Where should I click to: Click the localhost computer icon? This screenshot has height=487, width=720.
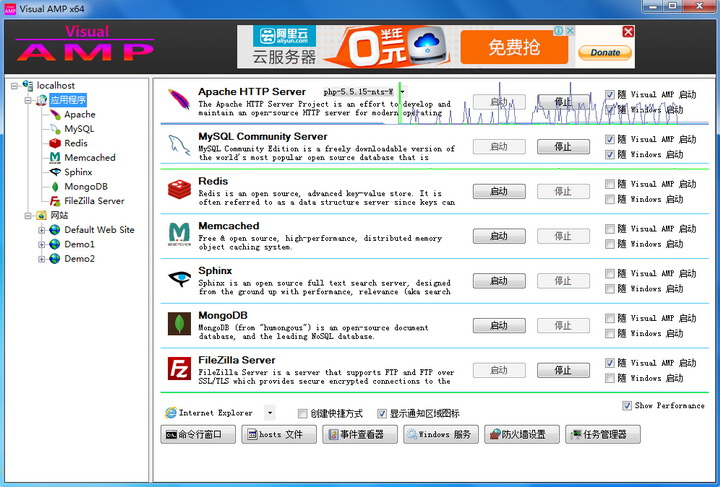pyautogui.click(x=28, y=85)
